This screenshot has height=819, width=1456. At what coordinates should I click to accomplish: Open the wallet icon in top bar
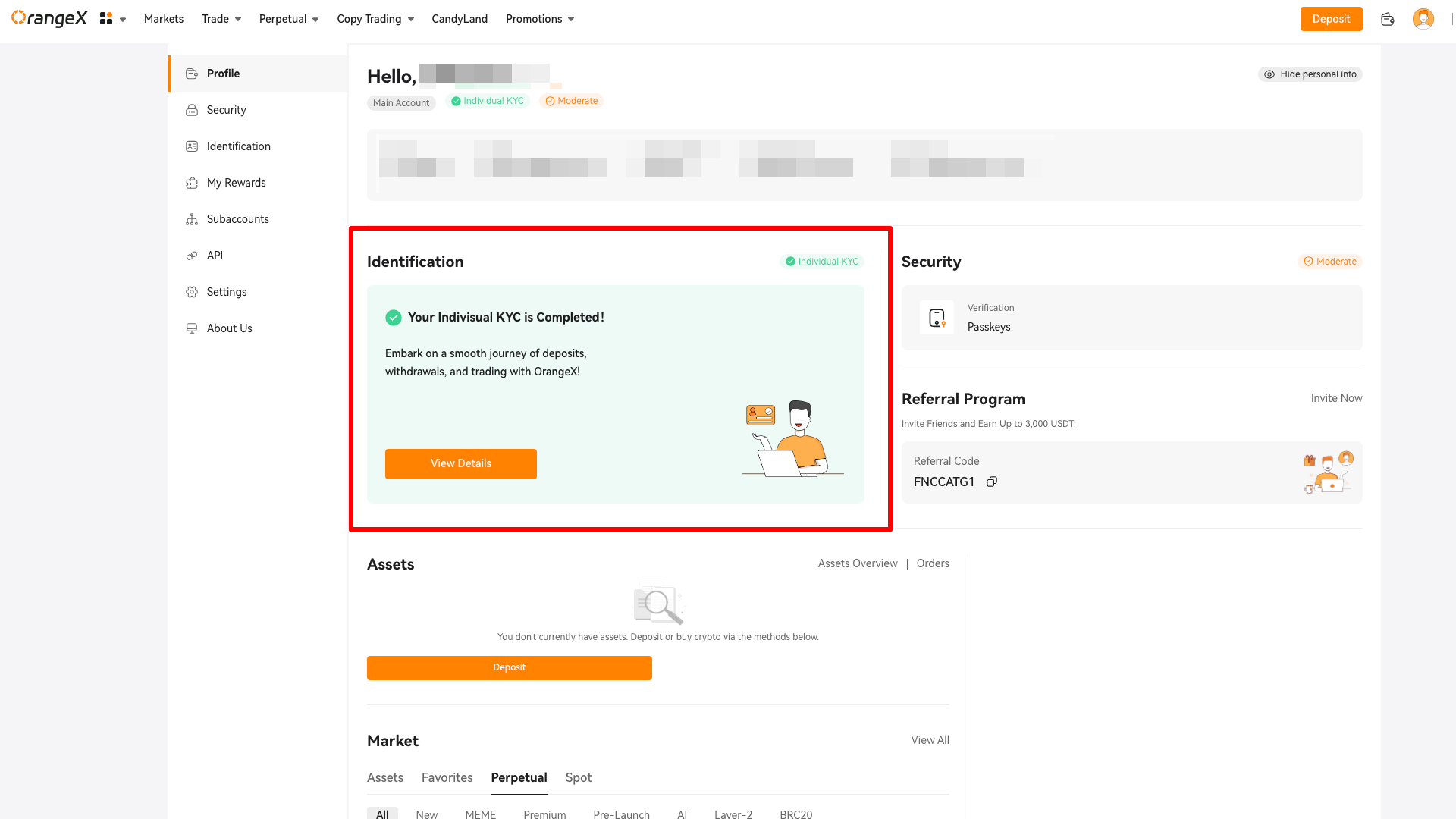(x=1388, y=19)
